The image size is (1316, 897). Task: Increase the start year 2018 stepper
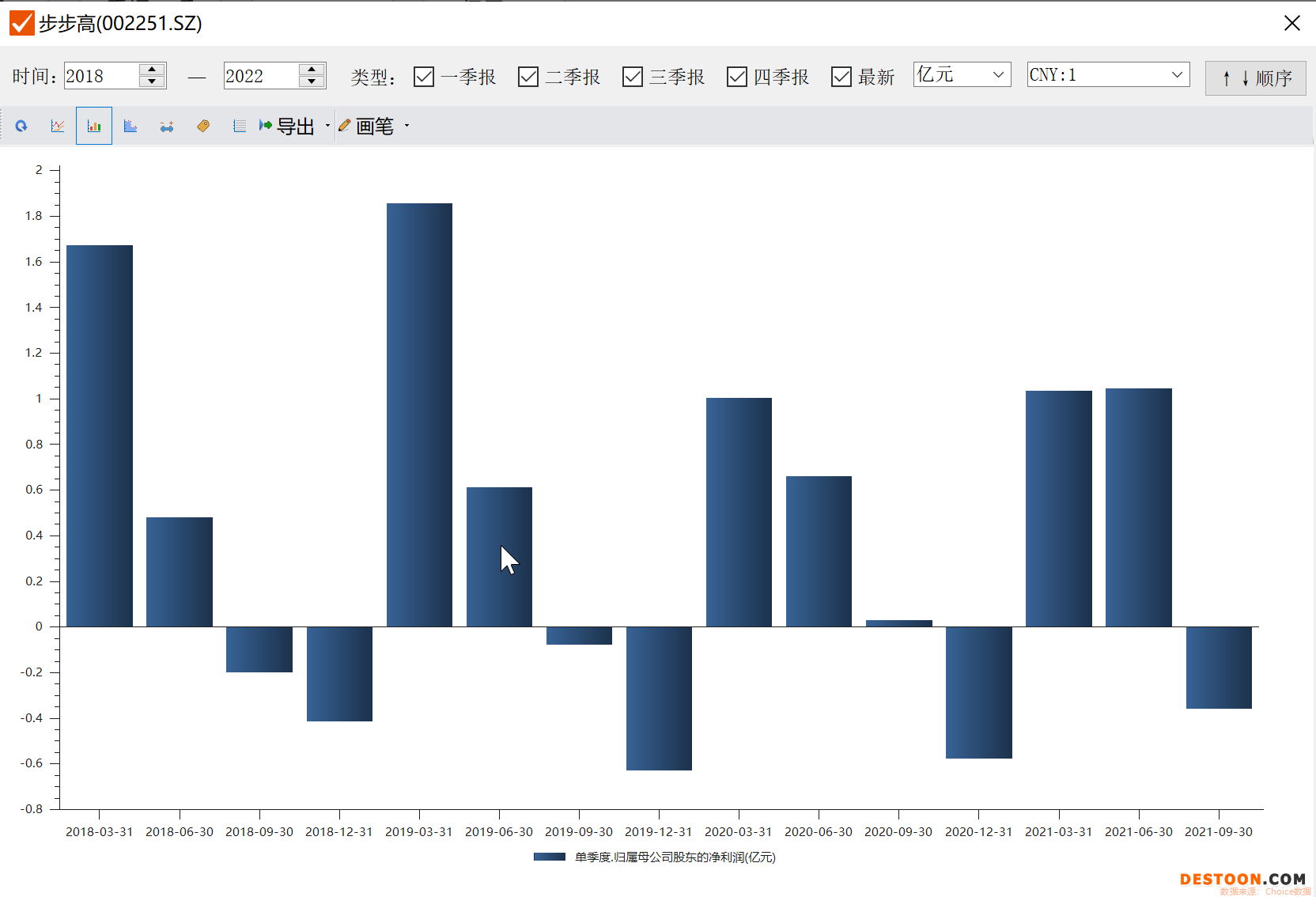point(152,70)
